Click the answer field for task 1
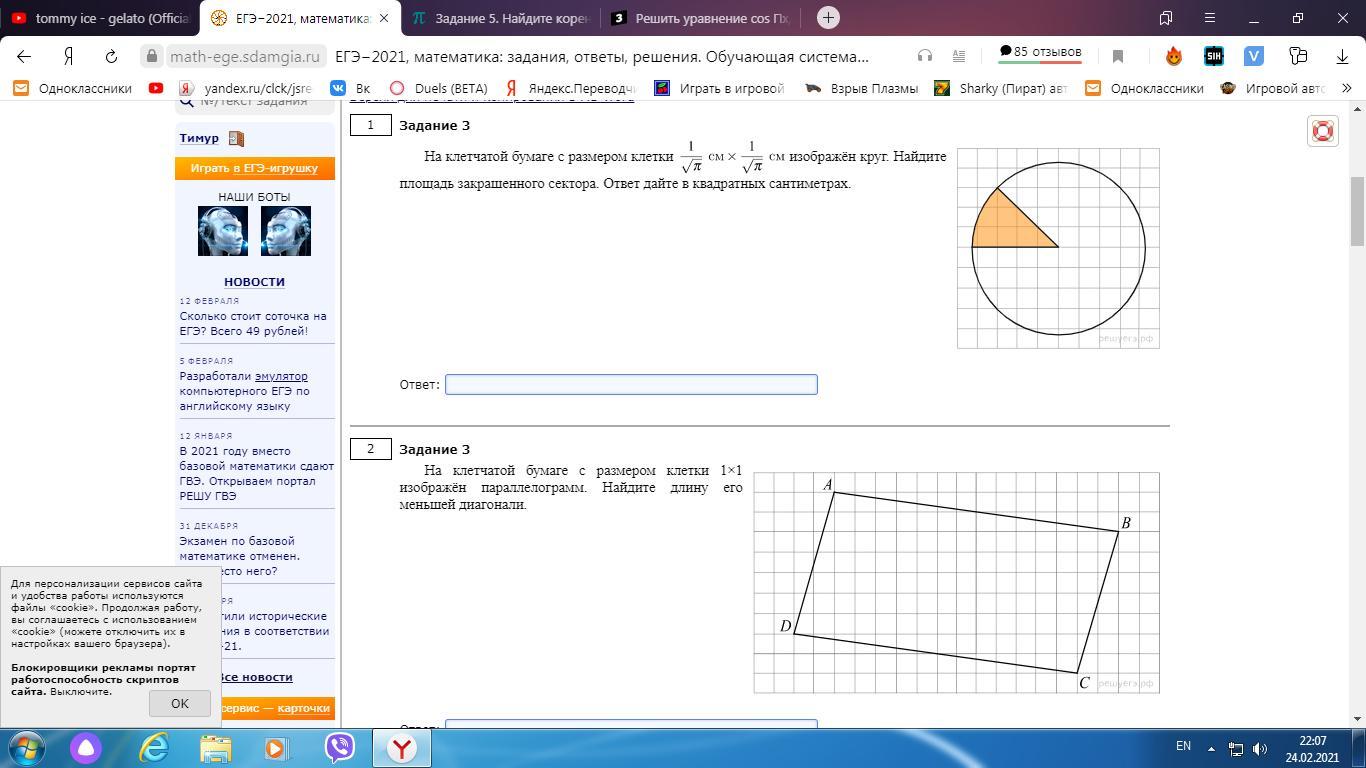 pos(631,385)
